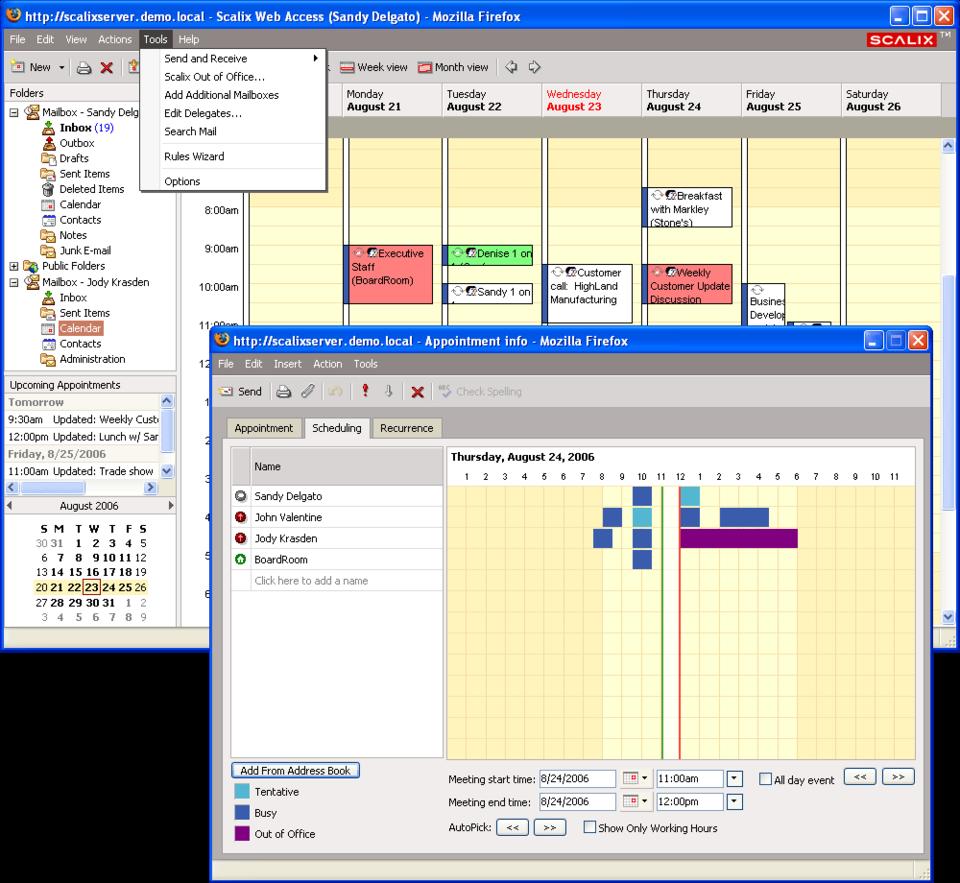The width and height of the screenshot is (960, 883).
Task: Go to the next week with the right arrow
Action: 535,67
